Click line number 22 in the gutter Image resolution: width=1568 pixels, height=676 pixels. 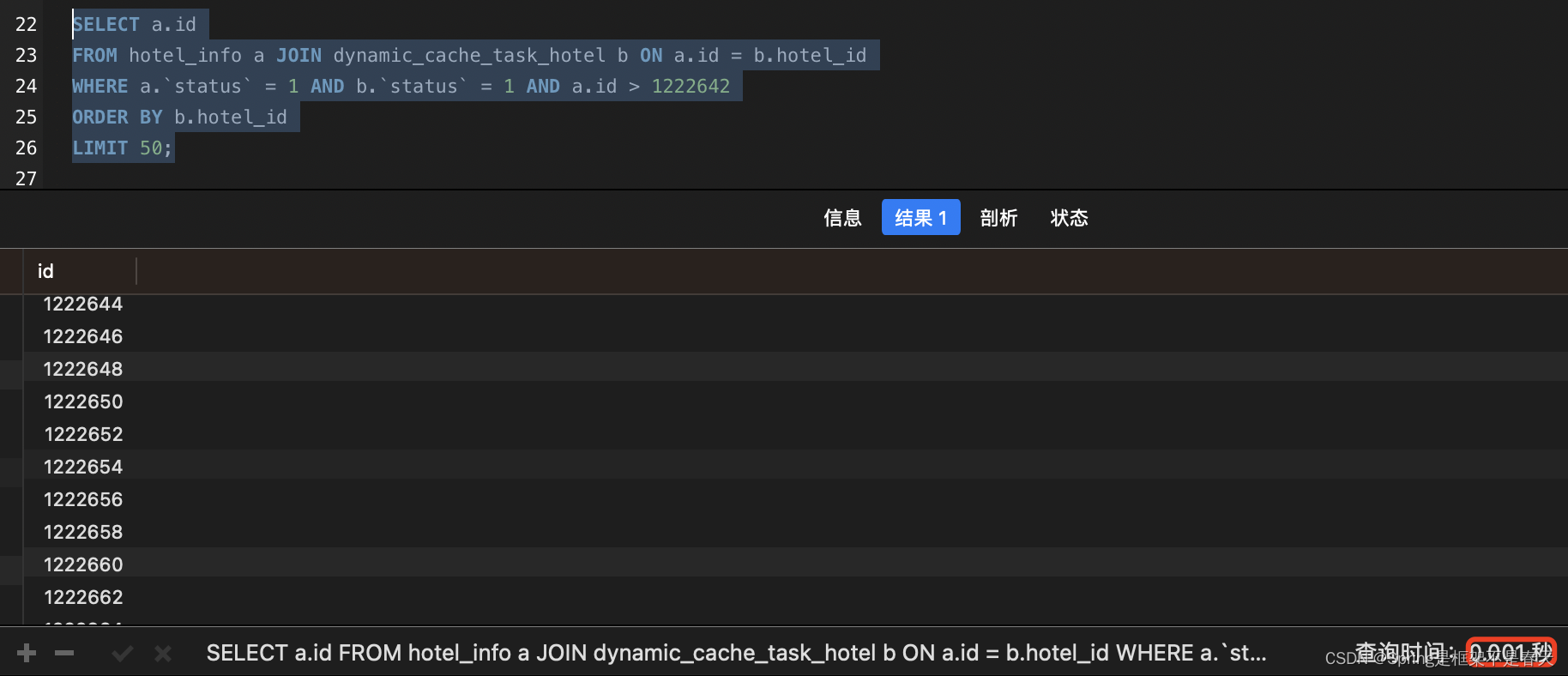pos(26,24)
